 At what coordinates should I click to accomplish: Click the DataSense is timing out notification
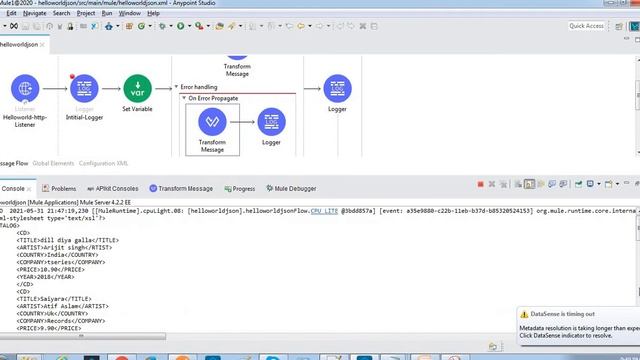578,326
